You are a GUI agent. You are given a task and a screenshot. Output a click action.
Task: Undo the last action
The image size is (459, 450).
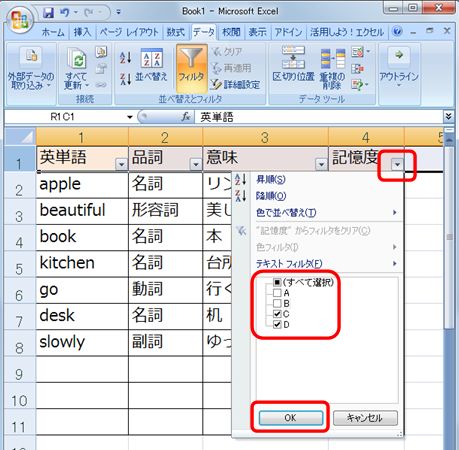64,13
